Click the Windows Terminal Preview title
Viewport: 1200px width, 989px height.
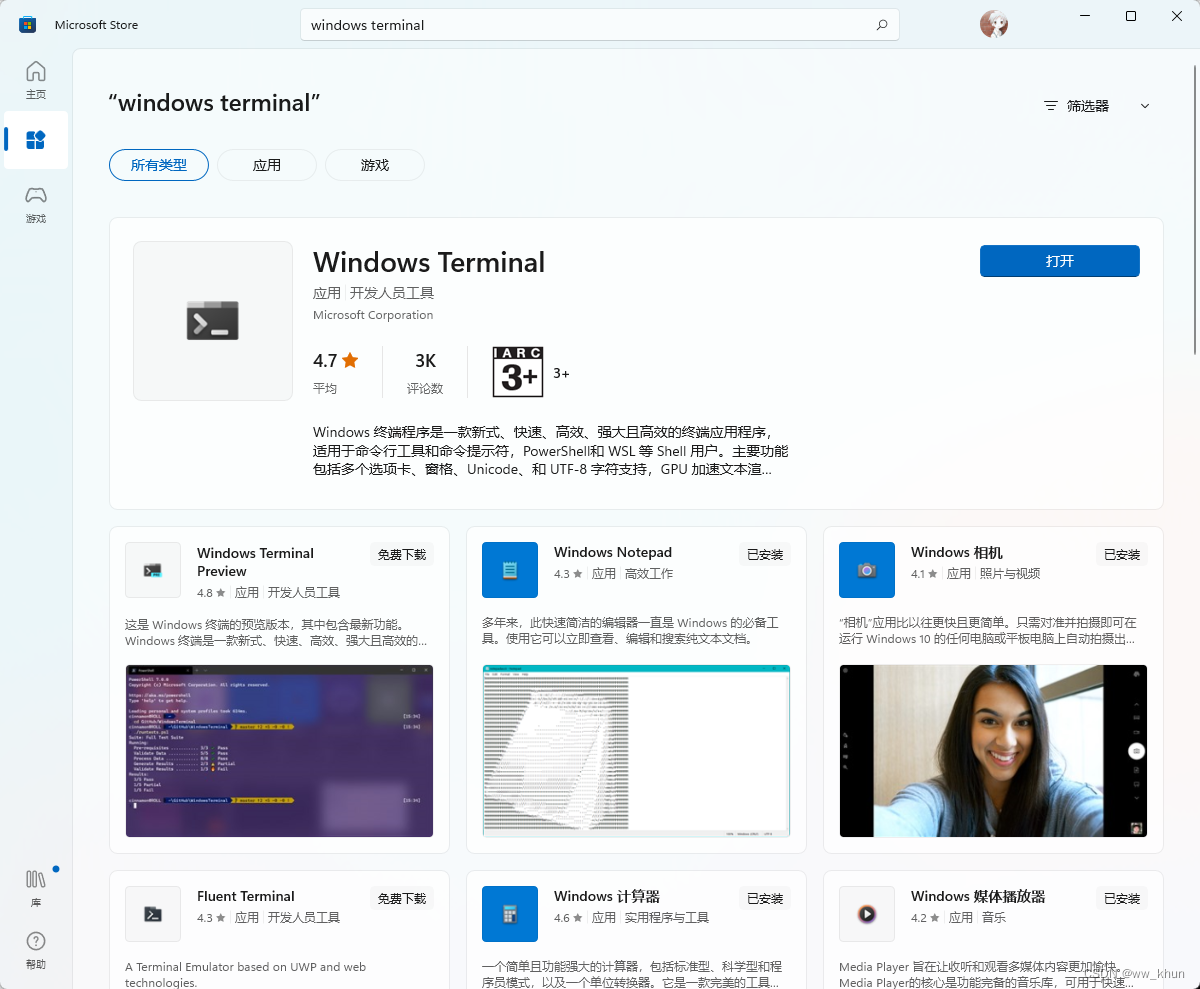tap(255, 562)
